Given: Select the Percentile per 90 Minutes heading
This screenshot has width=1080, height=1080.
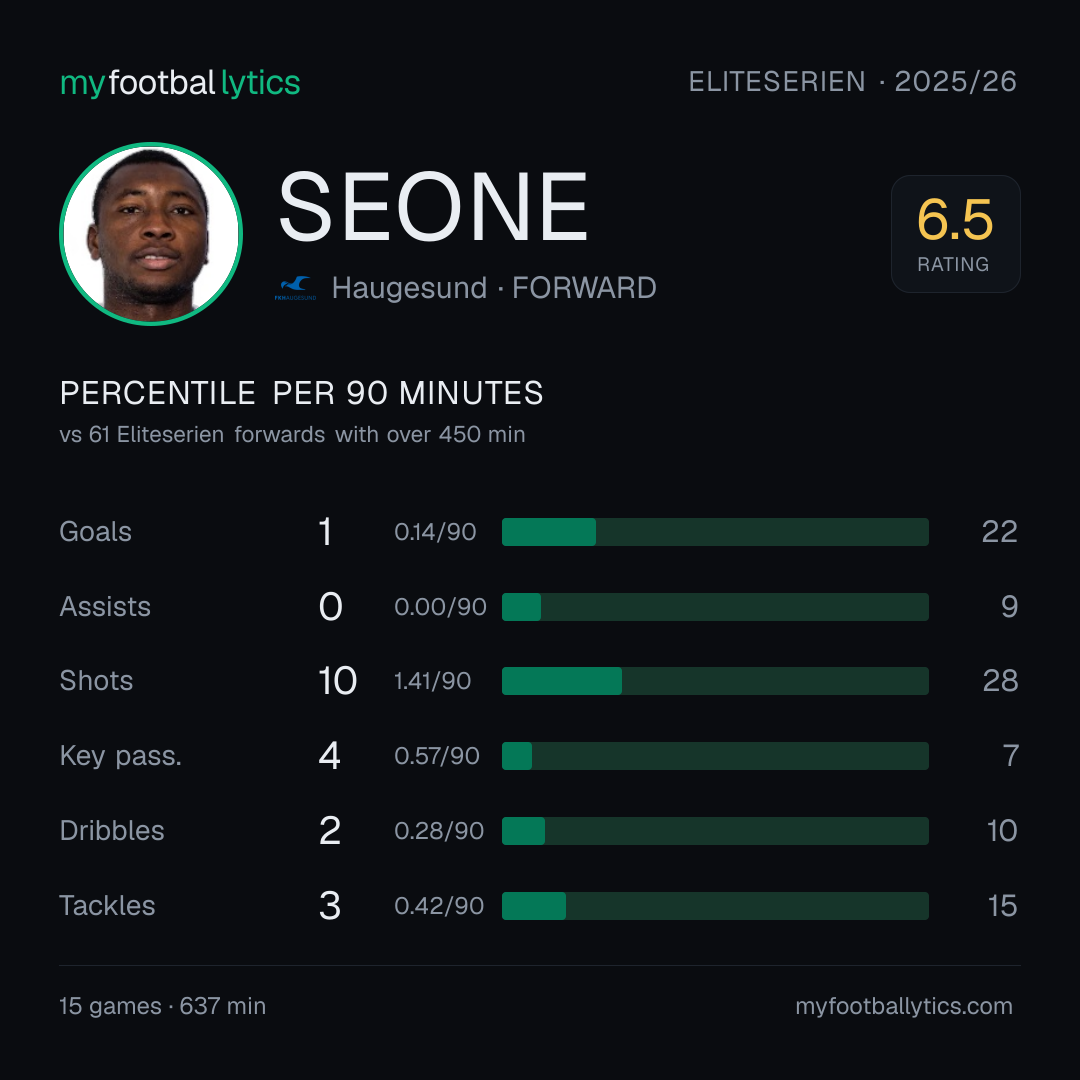Looking at the screenshot, I should (x=302, y=393).
